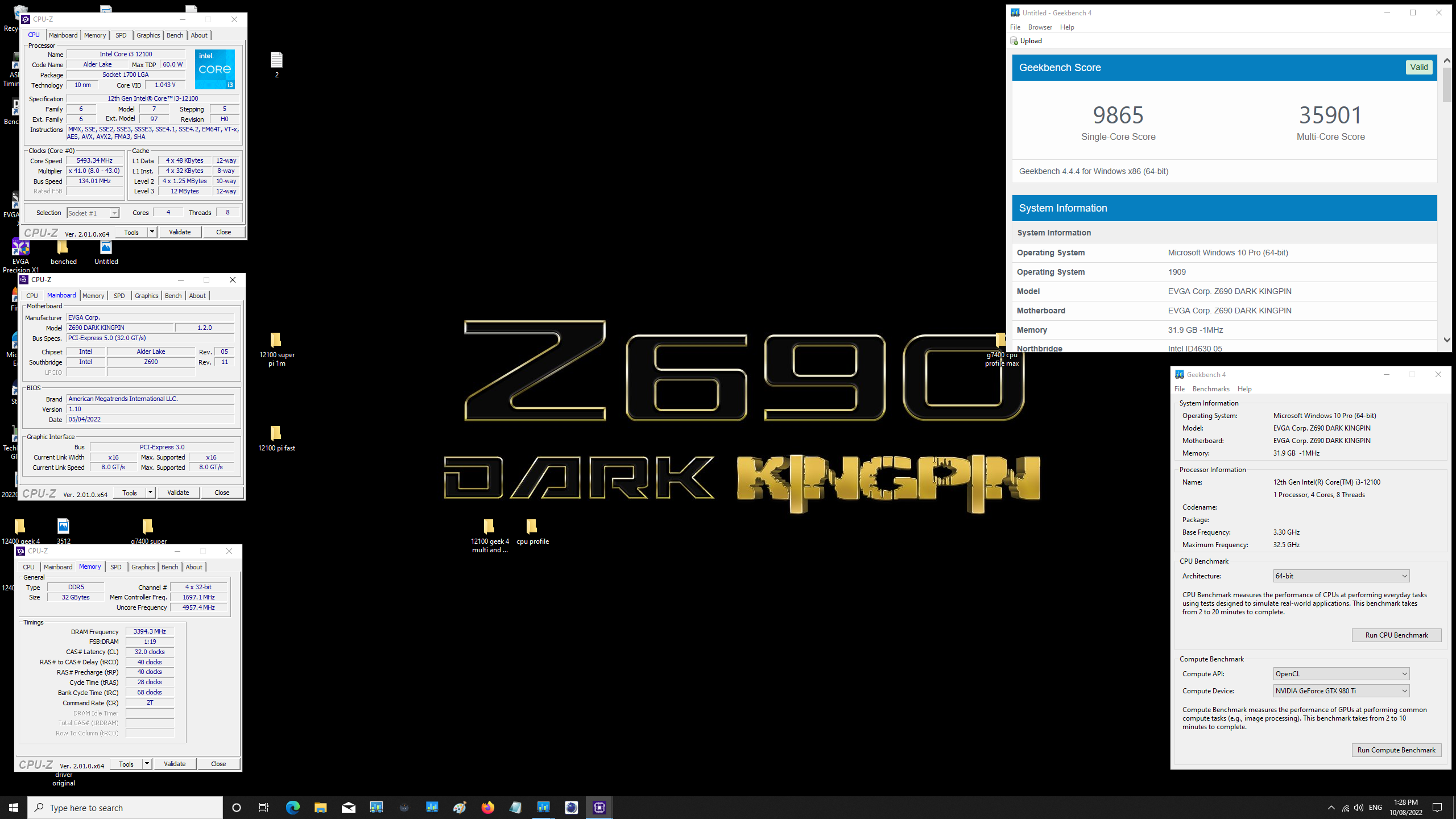Click Validate in the CPU tab CPU-Z window
The height and width of the screenshot is (819, 1456).
(x=180, y=232)
